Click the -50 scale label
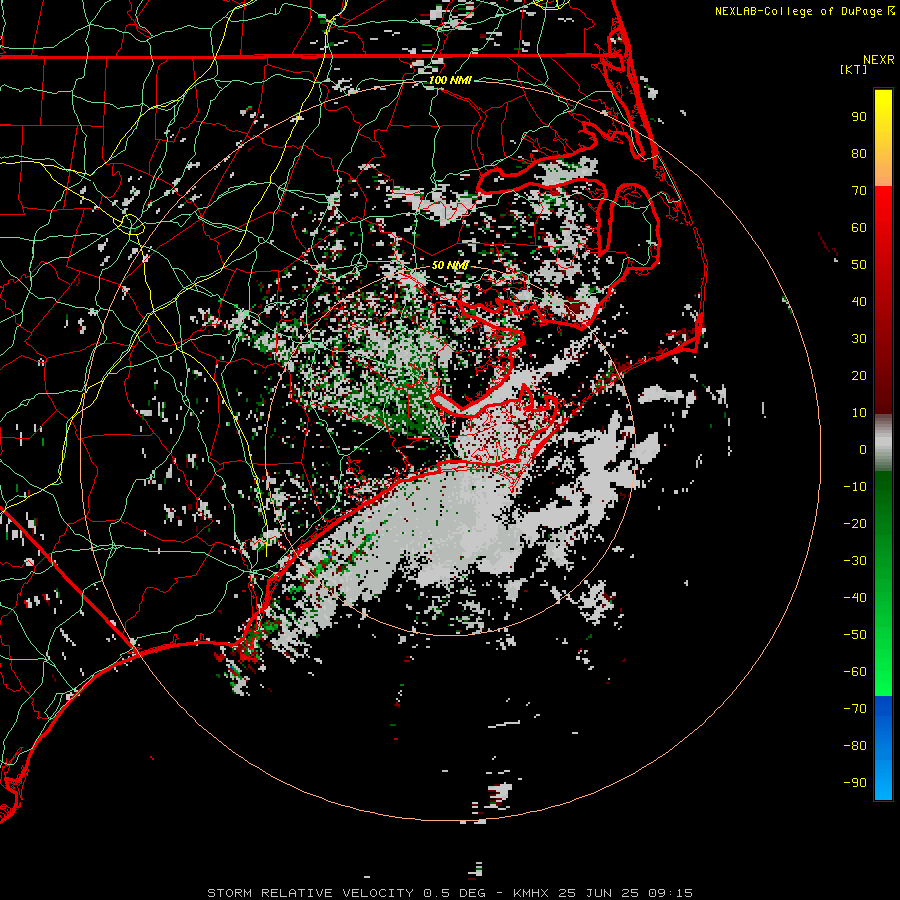The width and height of the screenshot is (900, 900). point(855,635)
